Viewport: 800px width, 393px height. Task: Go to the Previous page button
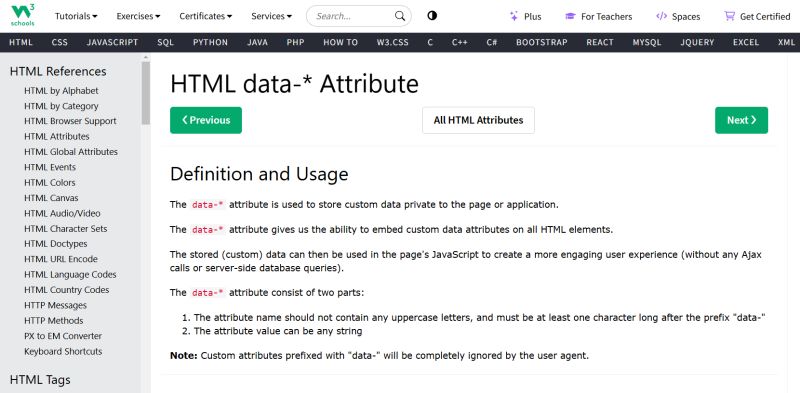(206, 120)
